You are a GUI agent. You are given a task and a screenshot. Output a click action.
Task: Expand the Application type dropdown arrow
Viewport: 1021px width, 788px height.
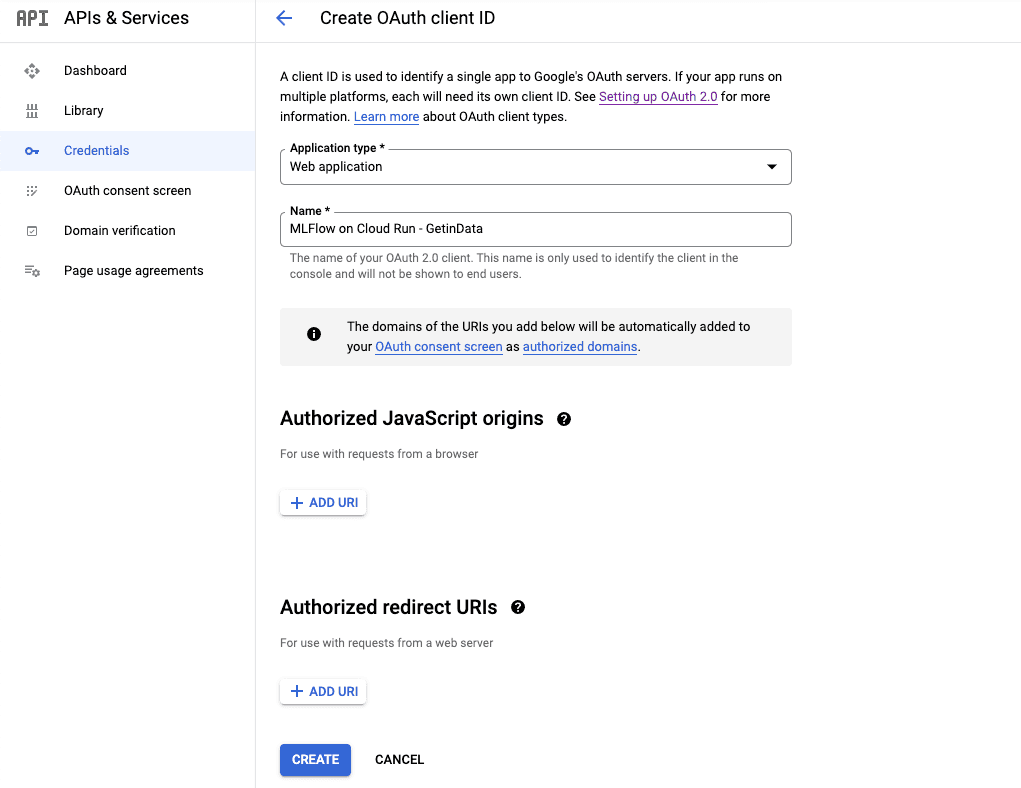point(772,167)
